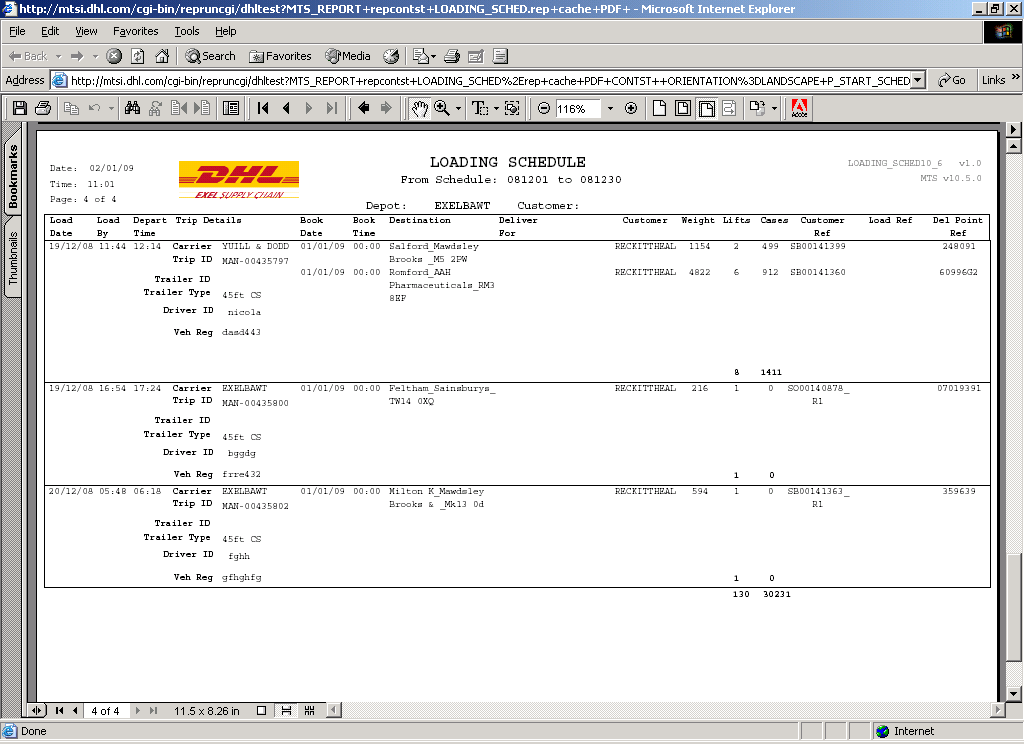Click the IE Edit page icon
This screenshot has width=1024, height=744.
click(x=476, y=56)
